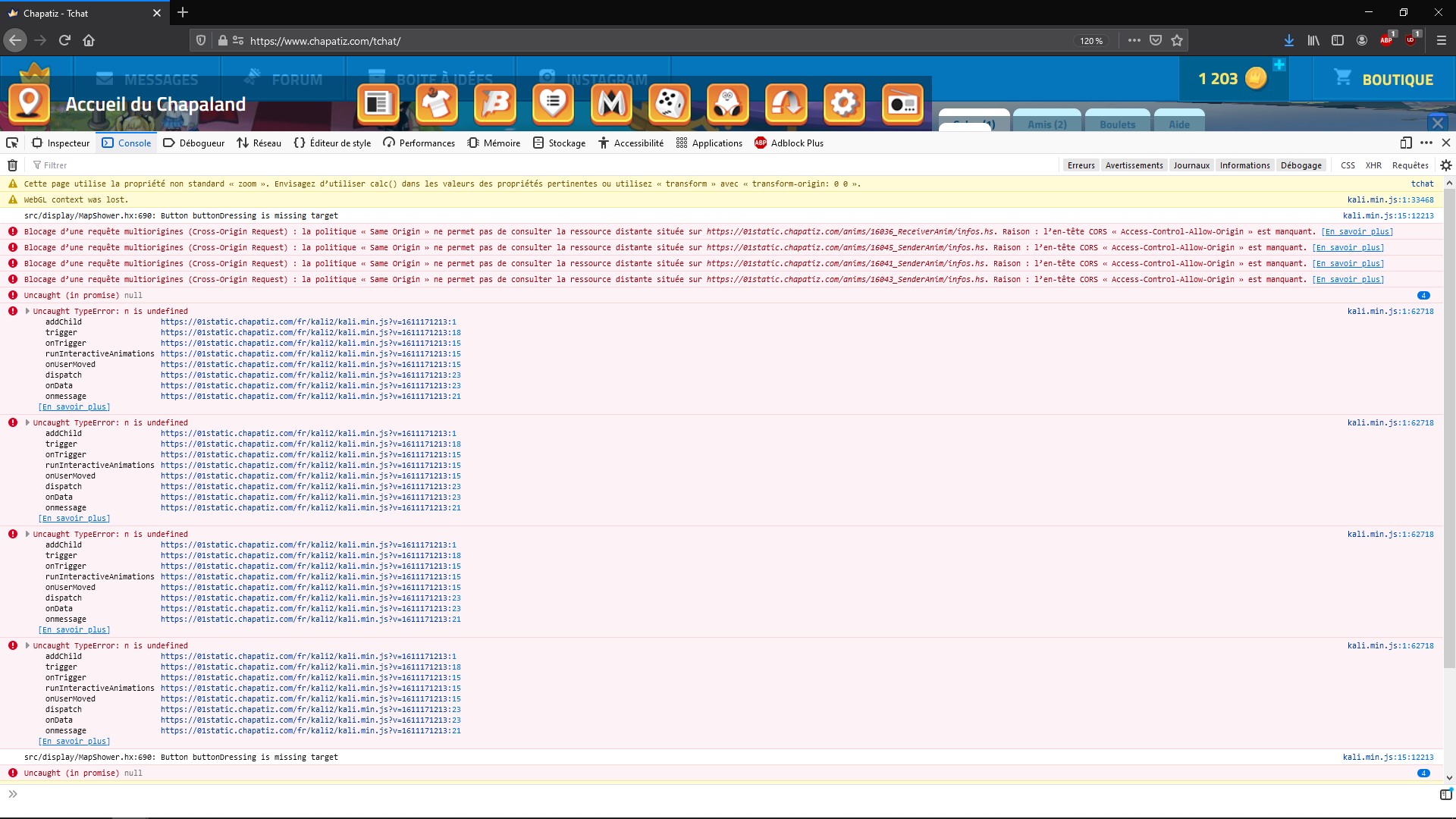Open the radio icon in game toolbar

click(x=902, y=103)
